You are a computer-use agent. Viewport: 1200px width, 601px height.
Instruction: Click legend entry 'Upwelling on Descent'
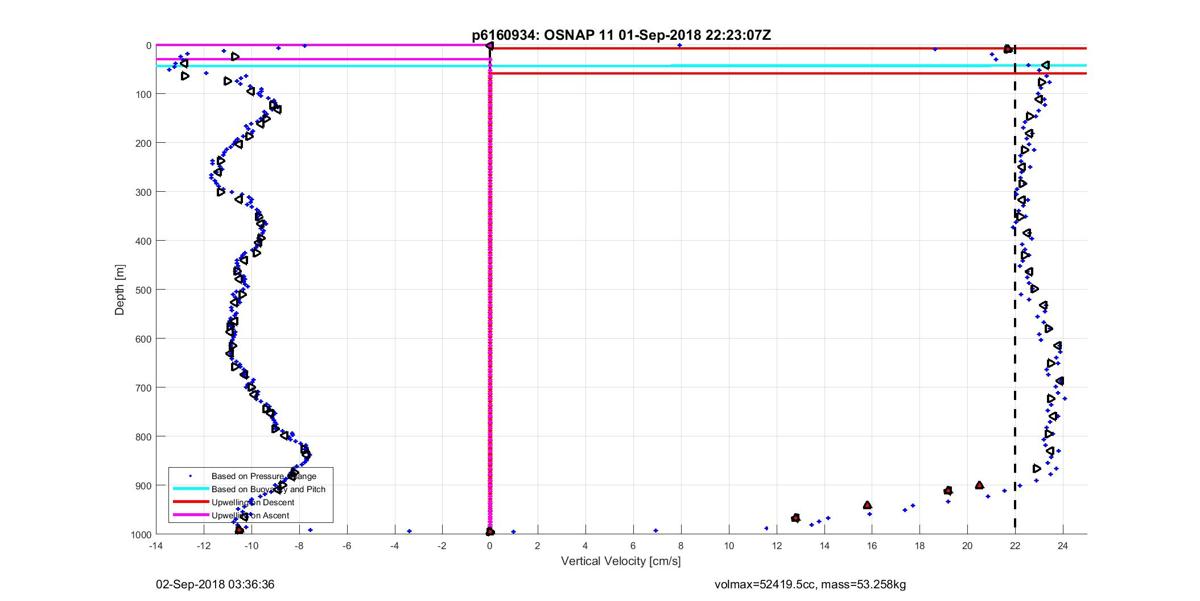(253, 502)
